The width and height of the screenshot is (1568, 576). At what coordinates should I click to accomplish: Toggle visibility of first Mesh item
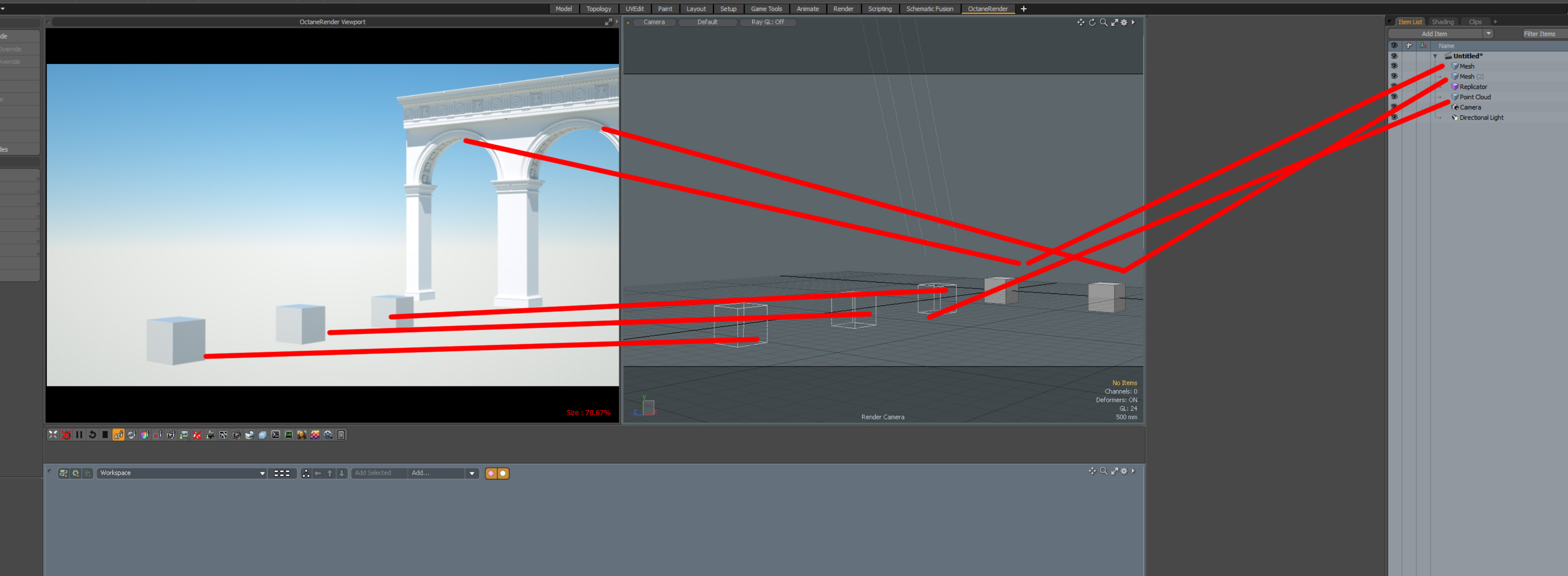pyautogui.click(x=1394, y=67)
